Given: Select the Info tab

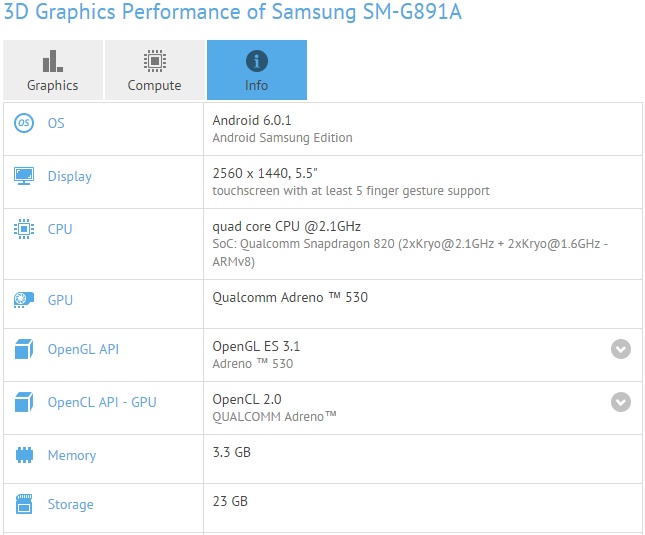Looking at the screenshot, I should [x=257, y=70].
